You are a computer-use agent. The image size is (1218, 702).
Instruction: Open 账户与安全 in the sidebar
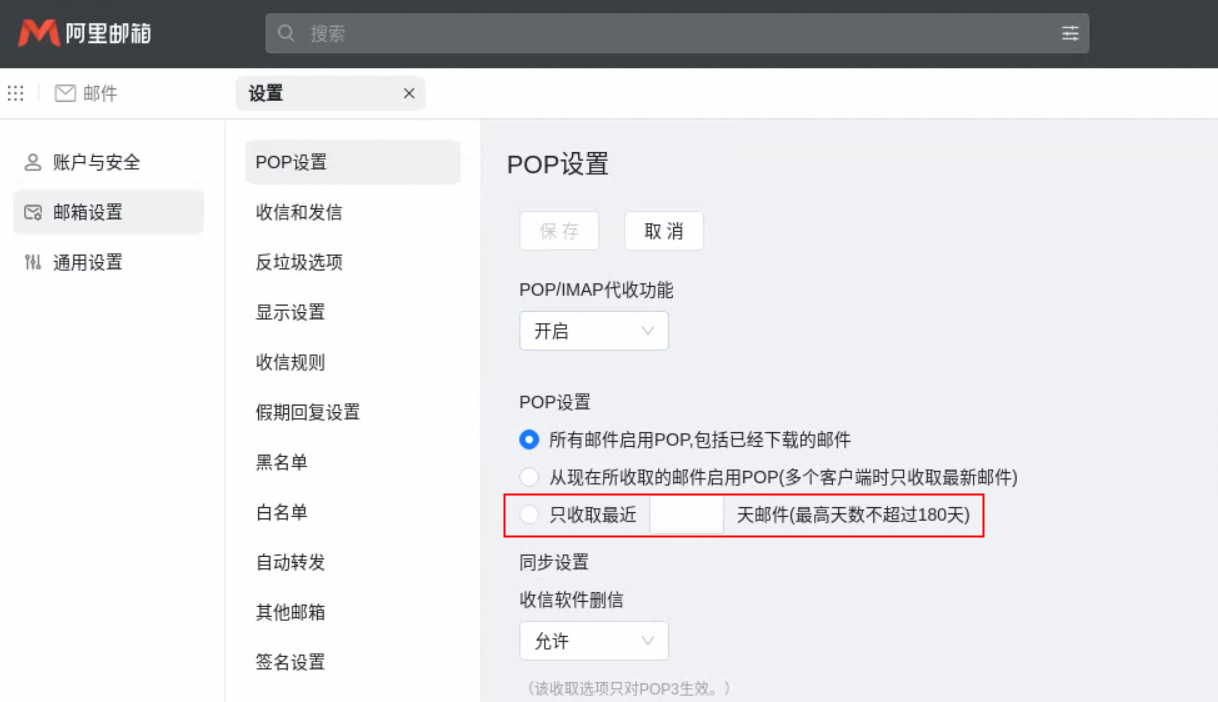(96, 162)
